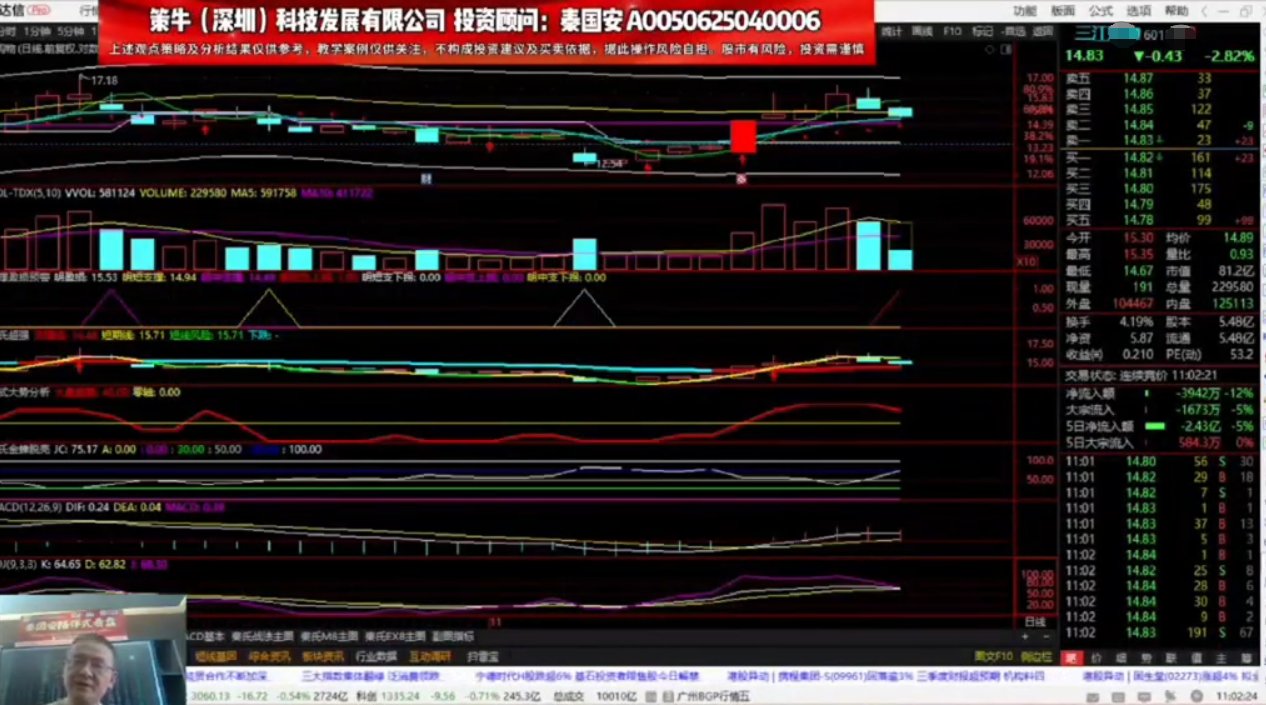Viewport: 1266px width, 705px height.
Task: Click the 标记 toolbar button
Action: [x=982, y=30]
